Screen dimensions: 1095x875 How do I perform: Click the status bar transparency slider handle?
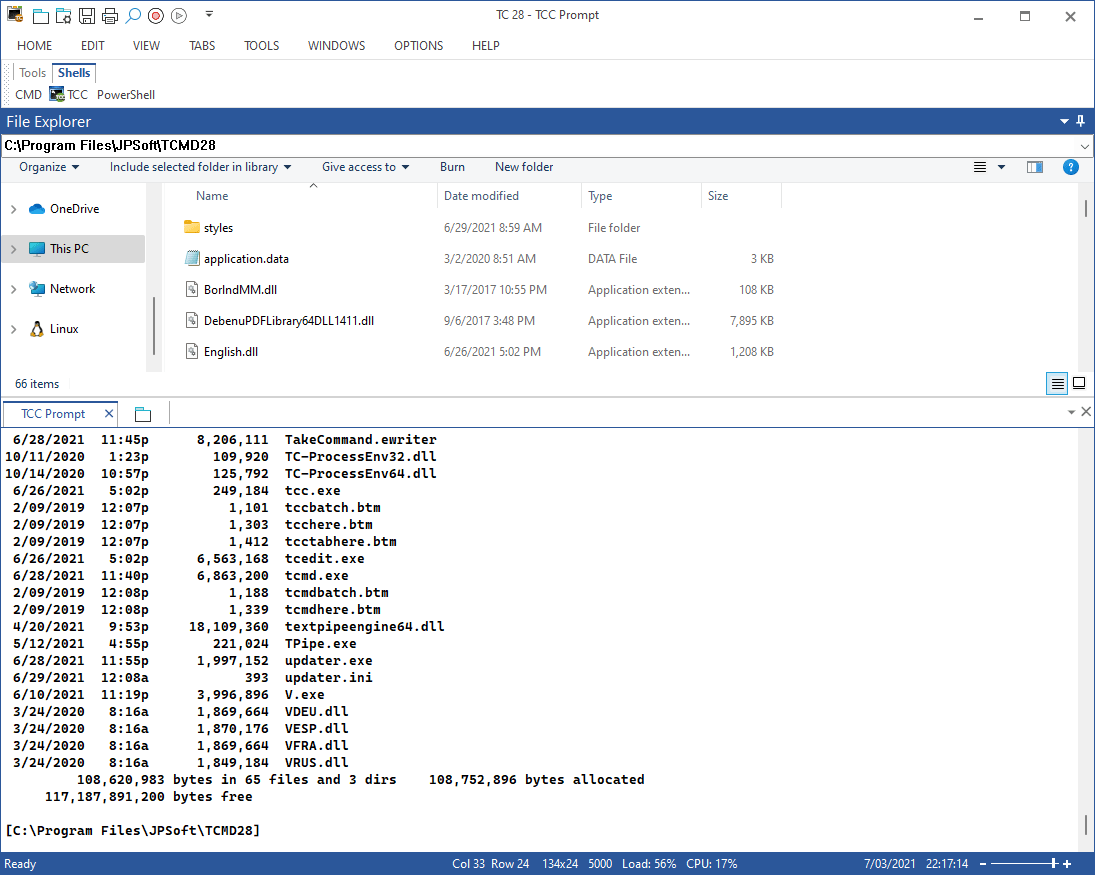(1054, 864)
